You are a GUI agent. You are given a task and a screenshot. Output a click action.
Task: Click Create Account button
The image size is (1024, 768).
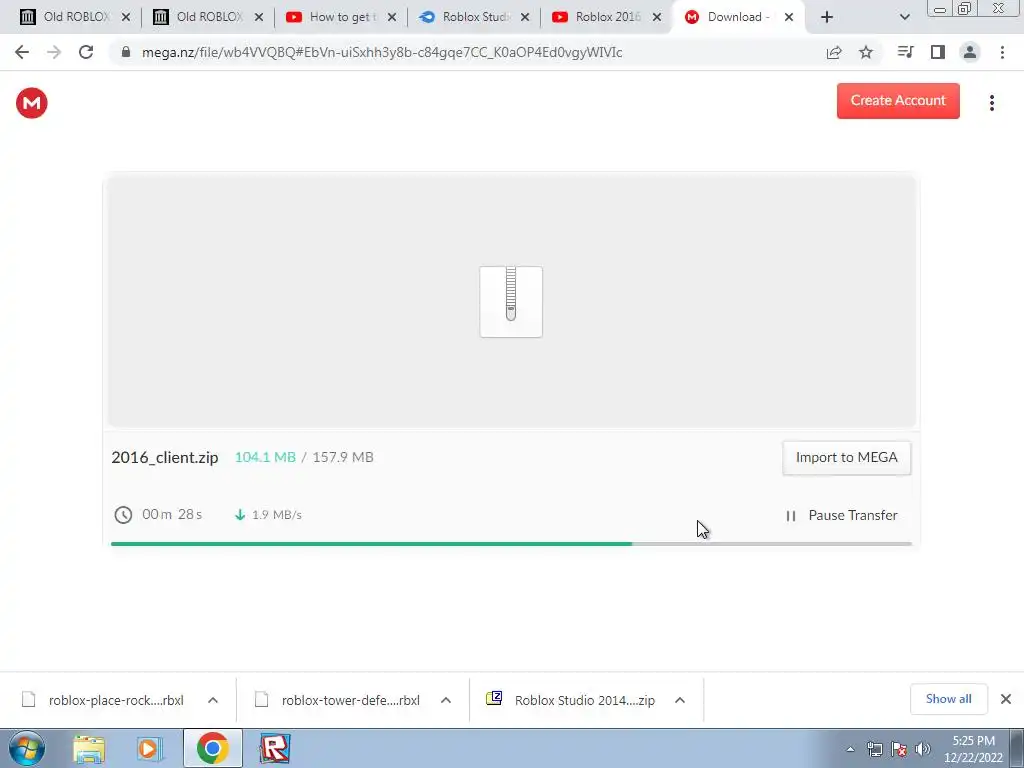[898, 101]
